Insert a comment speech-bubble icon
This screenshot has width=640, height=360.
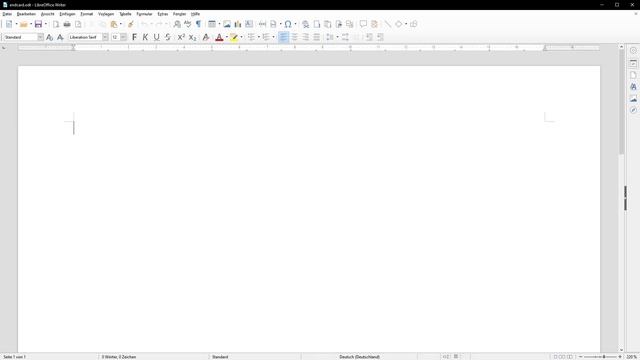click(363, 24)
